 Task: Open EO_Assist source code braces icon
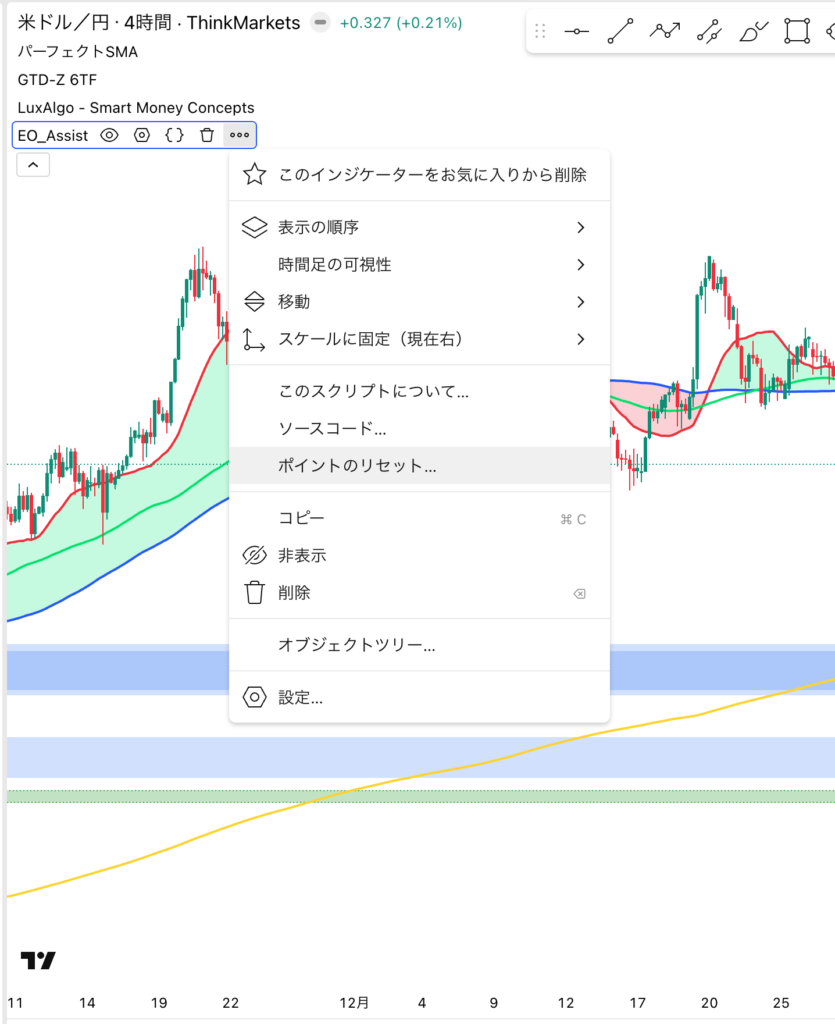[174, 135]
